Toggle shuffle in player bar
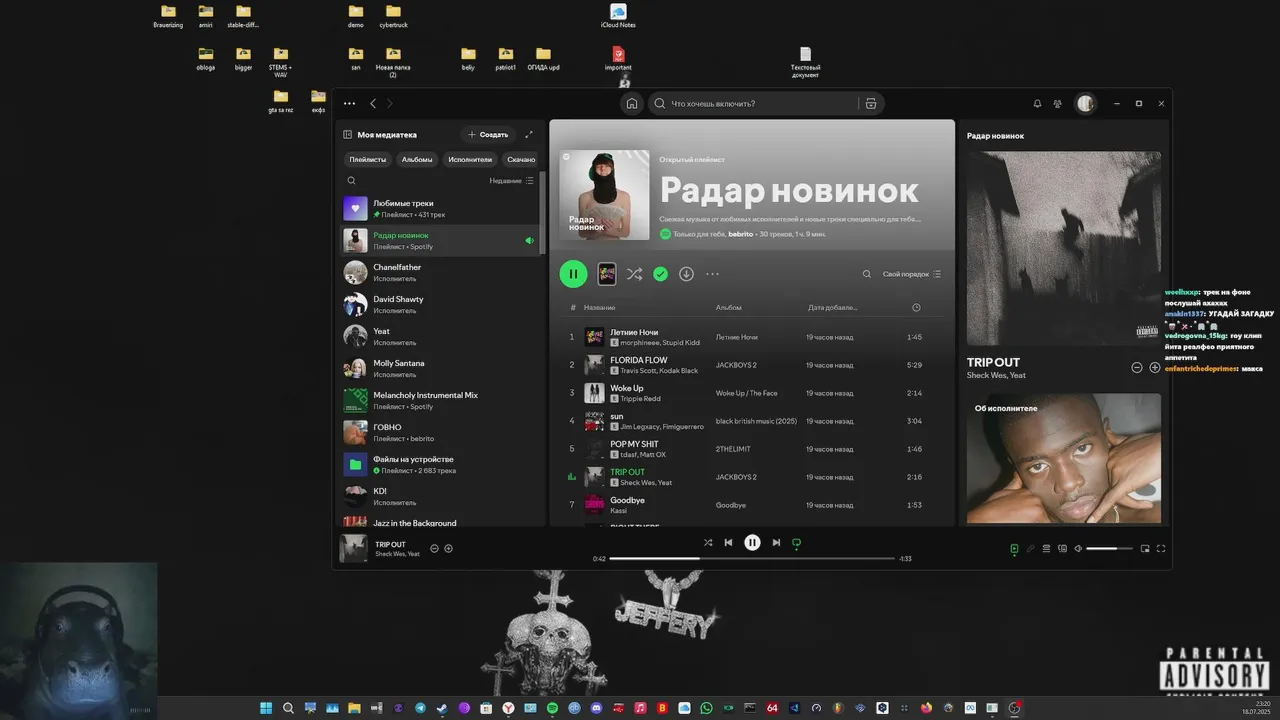 707,542
